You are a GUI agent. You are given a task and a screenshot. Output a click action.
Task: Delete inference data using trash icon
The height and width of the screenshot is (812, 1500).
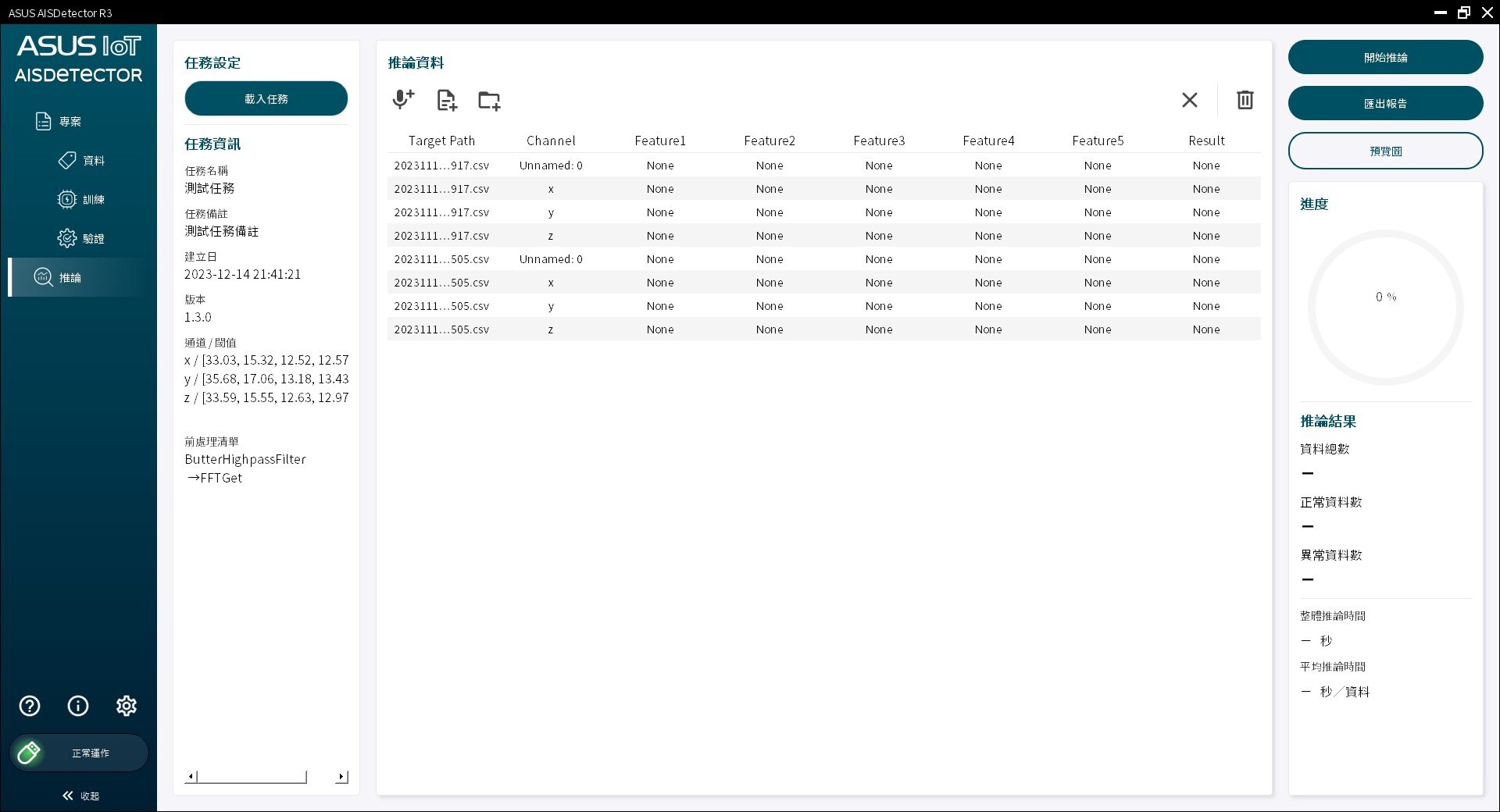[1245, 100]
